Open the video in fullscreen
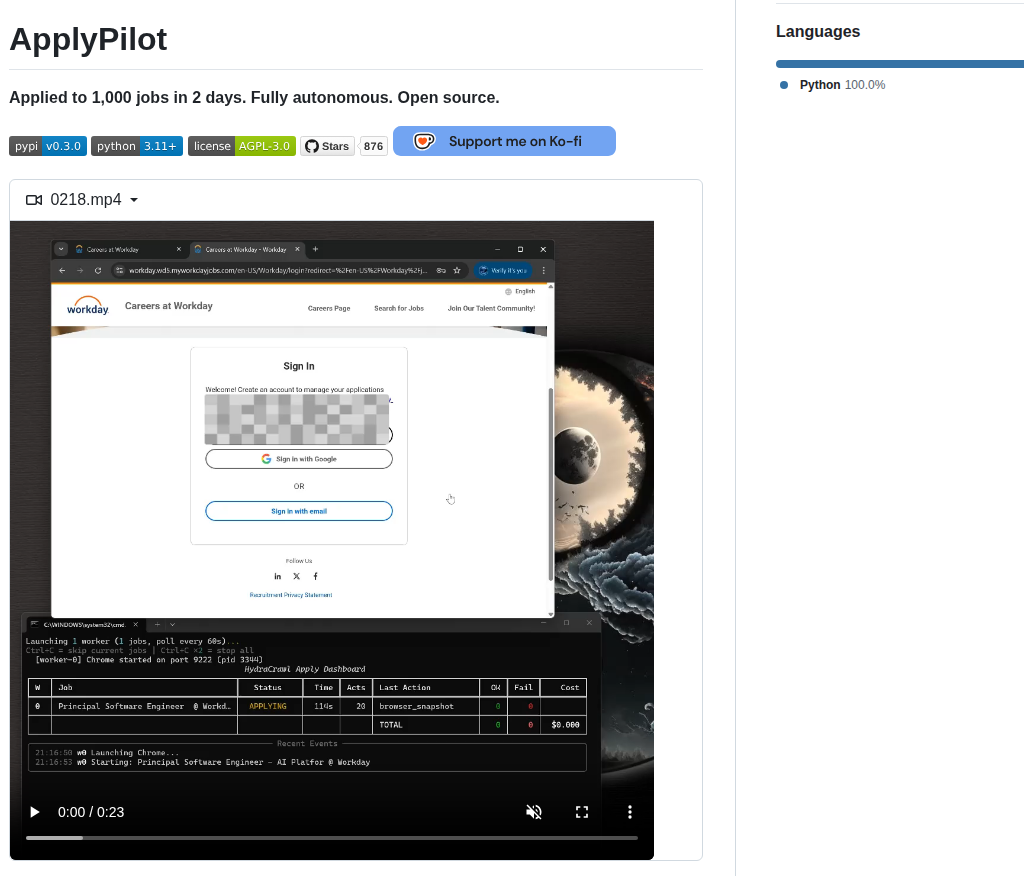Viewport: 1024px width, 876px height. coord(582,812)
